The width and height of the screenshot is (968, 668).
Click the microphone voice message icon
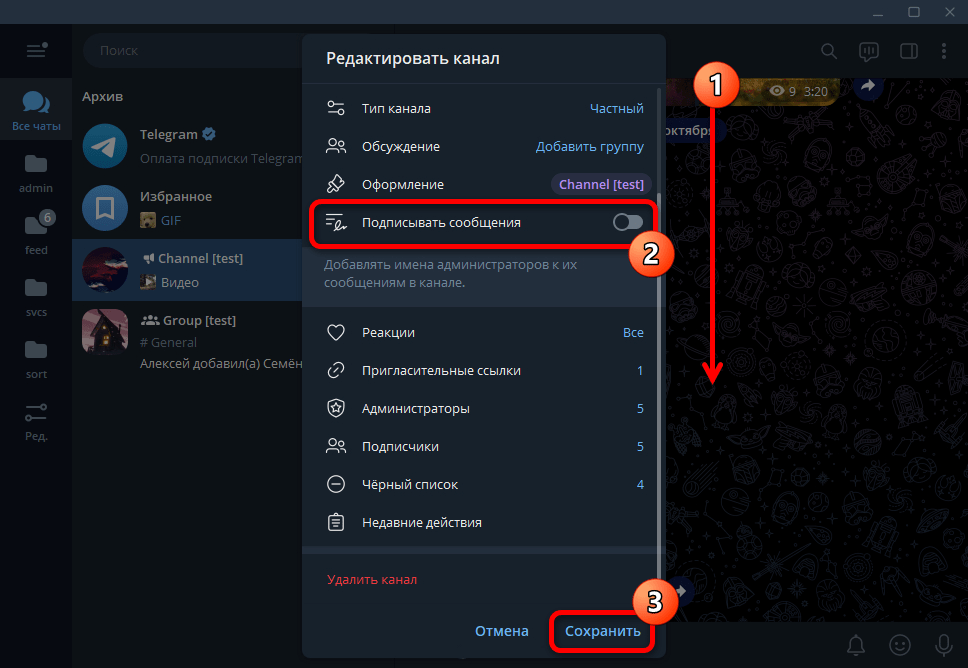pyautogui.click(x=943, y=645)
